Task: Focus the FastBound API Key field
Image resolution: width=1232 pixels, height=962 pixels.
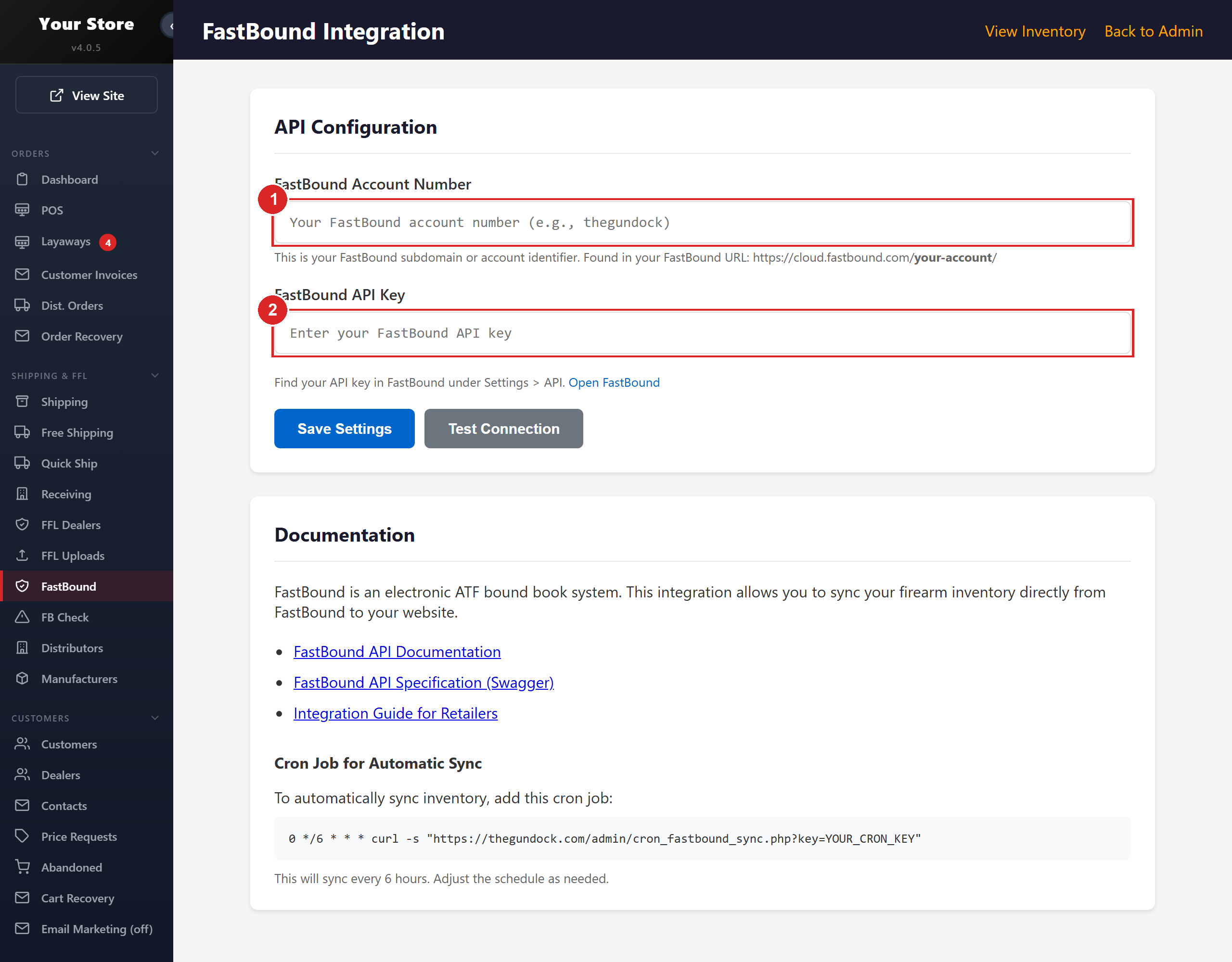Action: (x=702, y=333)
